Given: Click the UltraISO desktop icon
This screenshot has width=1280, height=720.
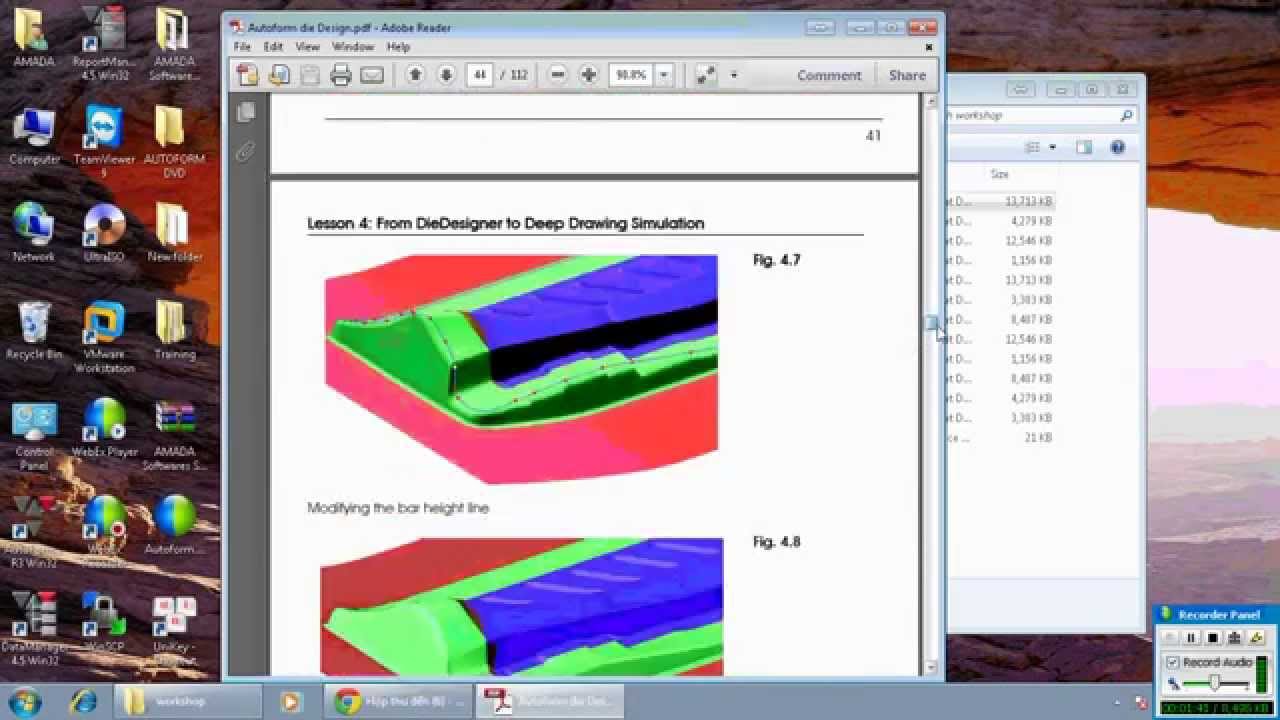Looking at the screenshot, I should click(x=104, y=233).
